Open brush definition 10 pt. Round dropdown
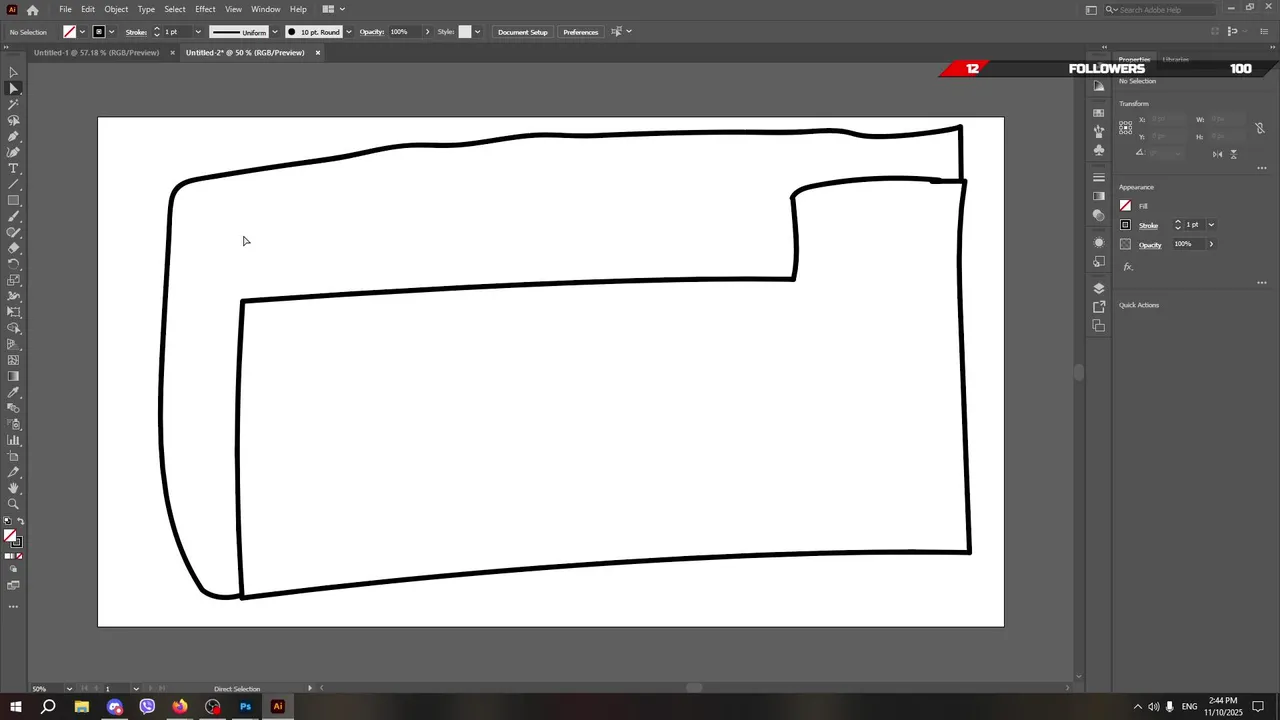Image resolution: width=1280 pixels, height=720 pixels. point(348,32)
